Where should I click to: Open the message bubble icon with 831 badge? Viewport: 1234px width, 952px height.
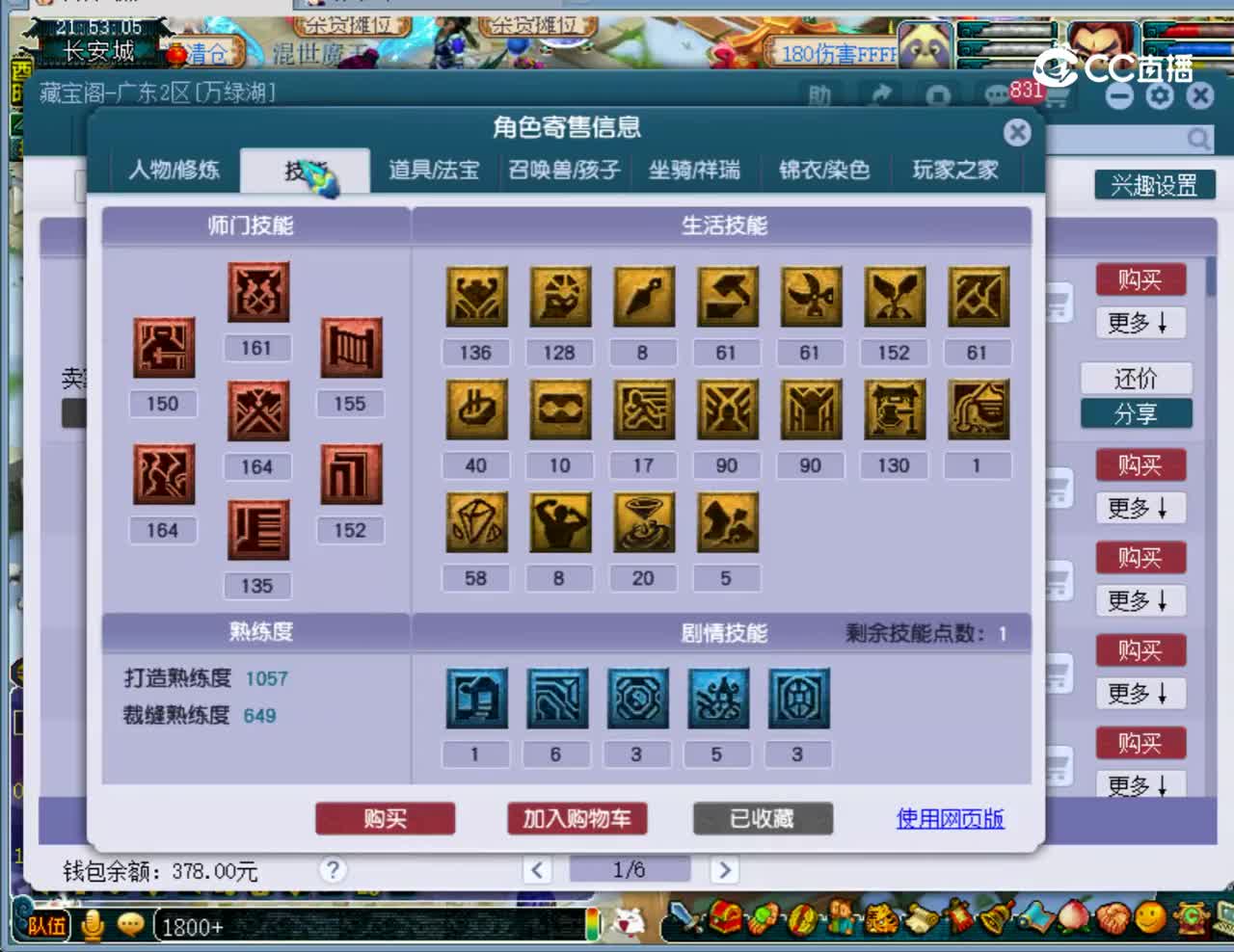coord(998,95)
